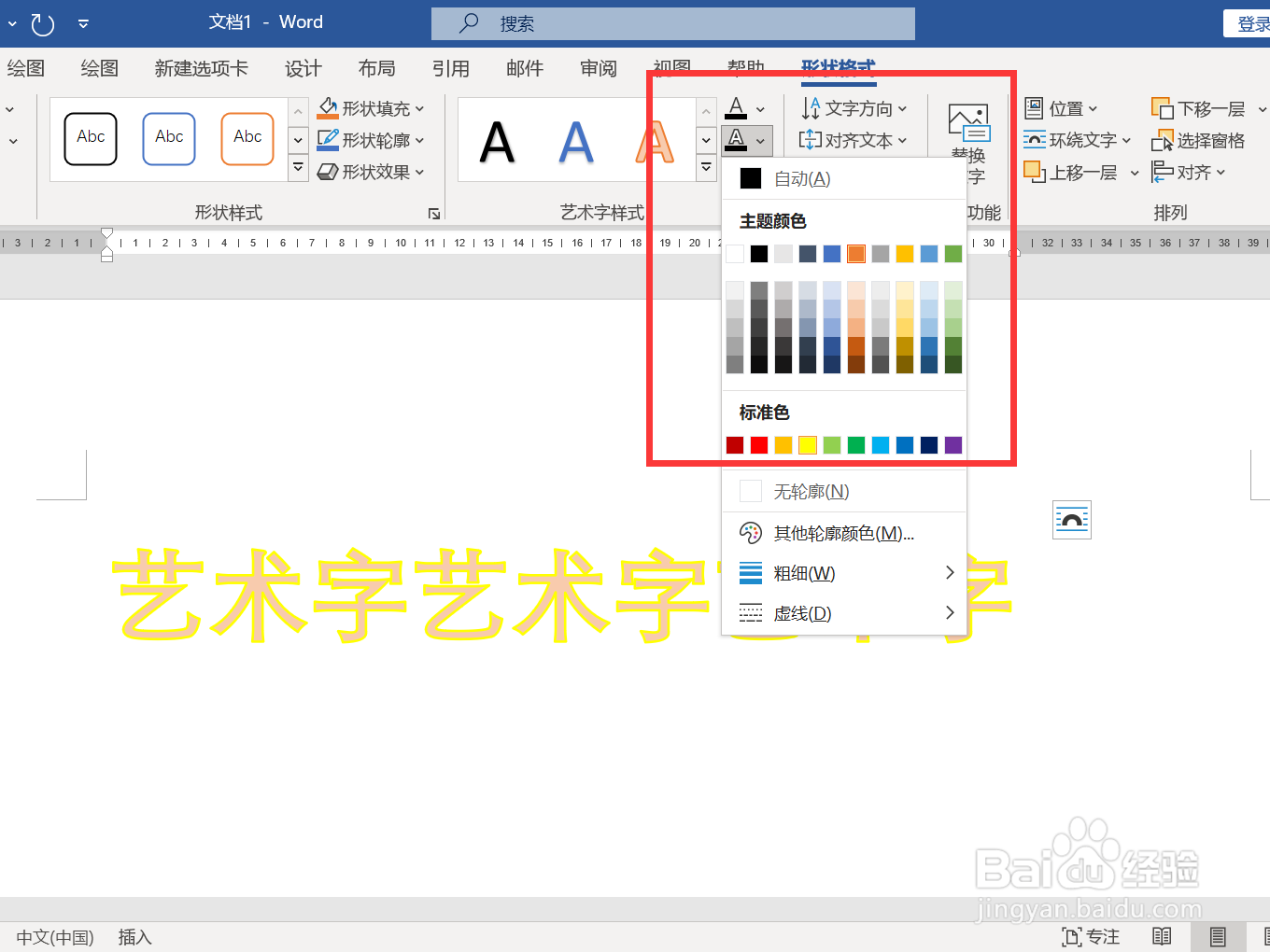Click inside the 搜索 (Search) box

tap(672, 23)
